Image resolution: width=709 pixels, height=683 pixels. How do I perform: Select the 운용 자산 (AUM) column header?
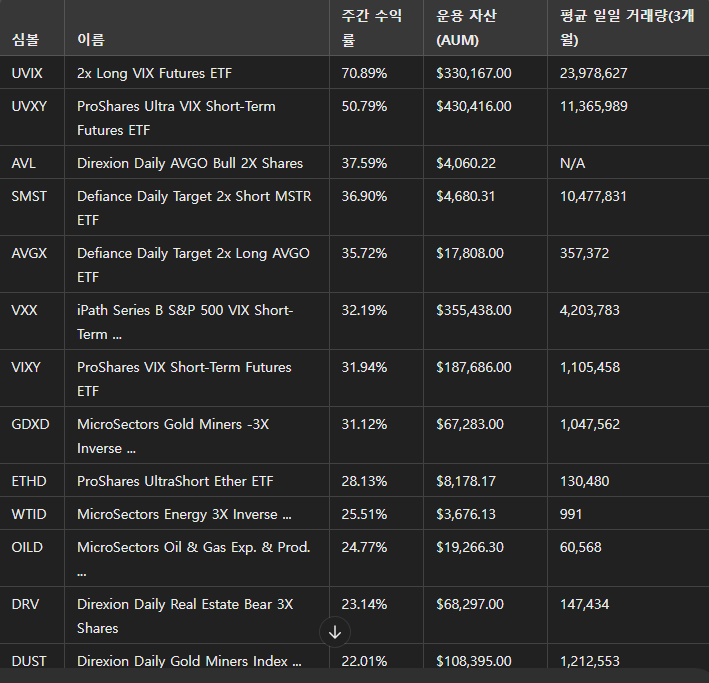pyautogui.click(x=466, y=28)
